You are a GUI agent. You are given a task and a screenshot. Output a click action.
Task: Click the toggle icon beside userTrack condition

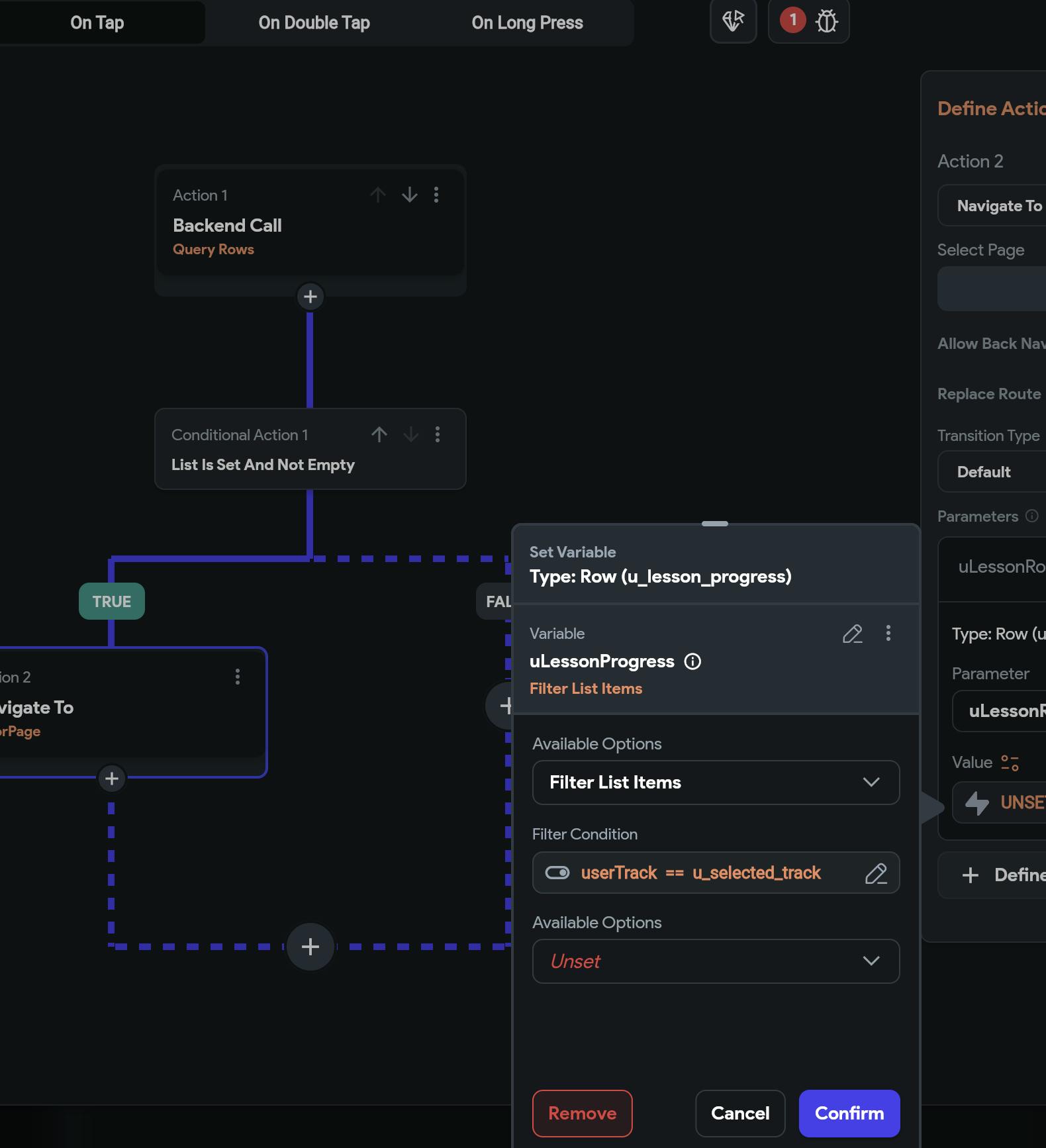[x=557, y=873]
